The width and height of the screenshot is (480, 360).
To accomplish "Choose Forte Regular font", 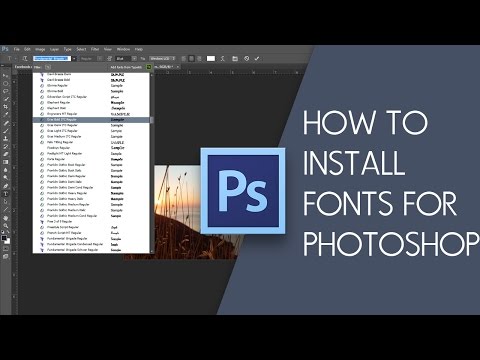I will [91, 159].
